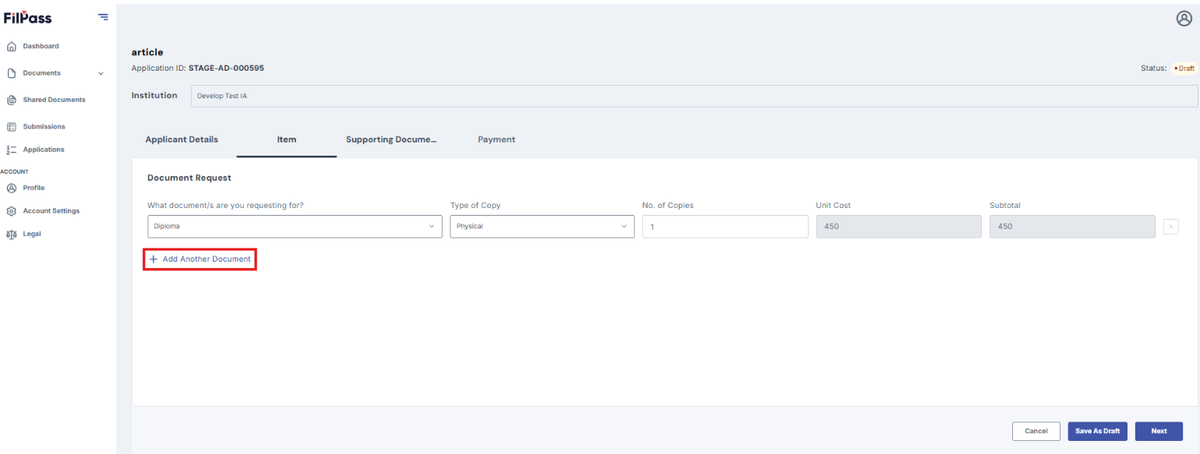
Task: Select the Submissions sidebar icon
Action: (x=11, y=127)
